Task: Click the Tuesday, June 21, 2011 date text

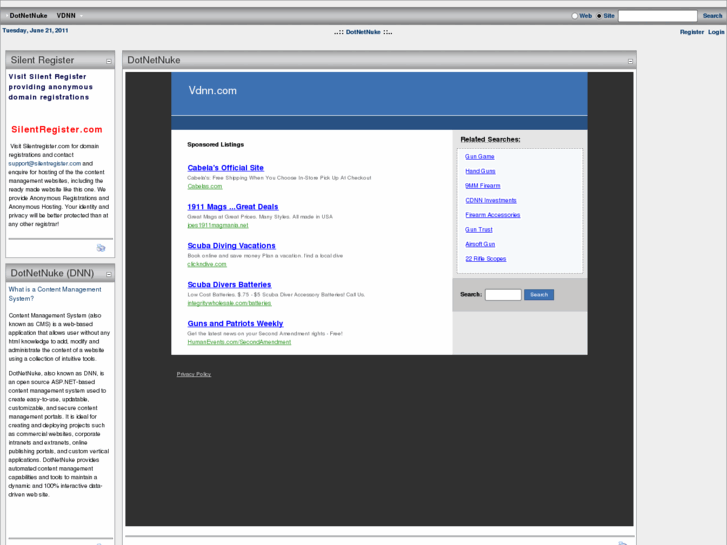Action: point(35,31)
